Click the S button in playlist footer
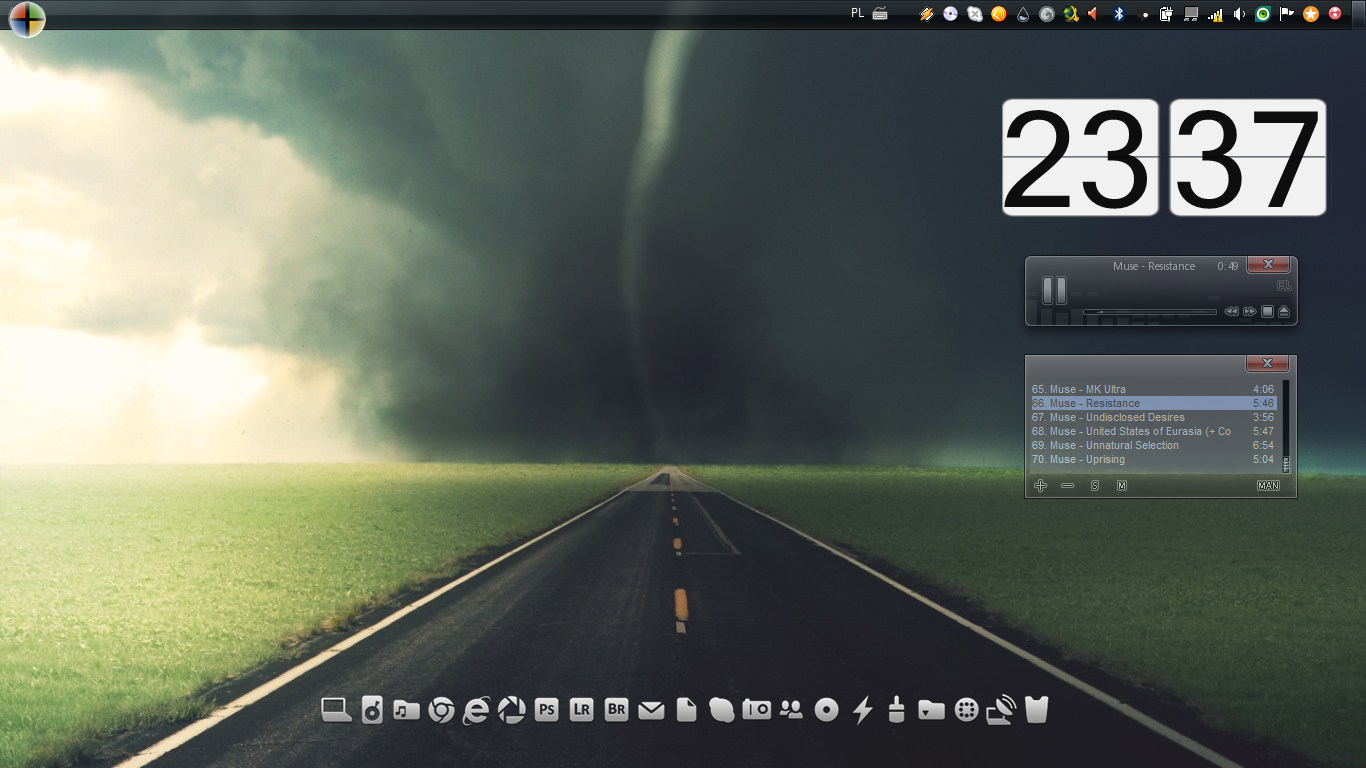This screenshot has height=768, width=1366. pos(1095,486)
